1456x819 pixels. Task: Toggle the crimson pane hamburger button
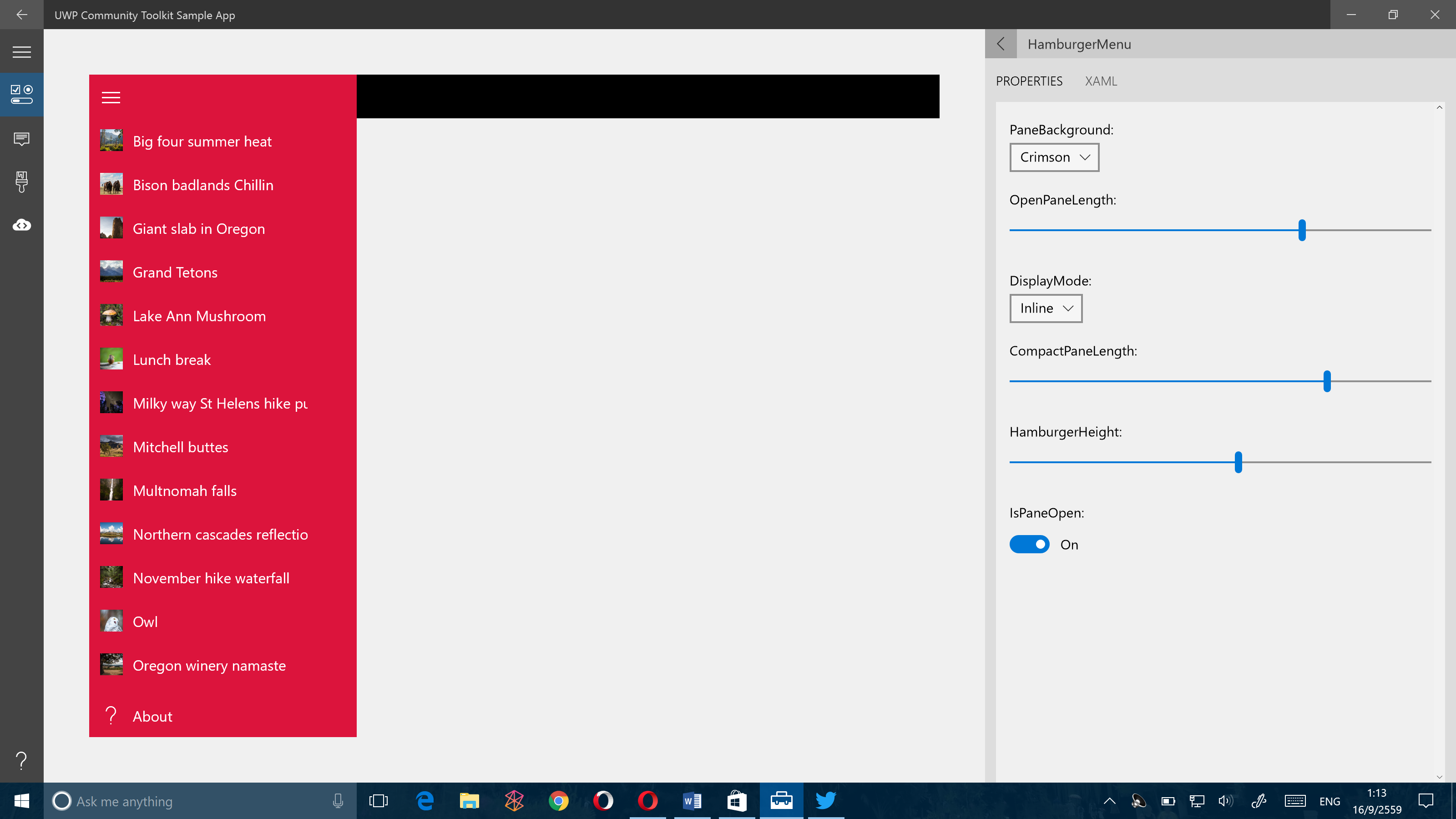click(x=111, y=98)
